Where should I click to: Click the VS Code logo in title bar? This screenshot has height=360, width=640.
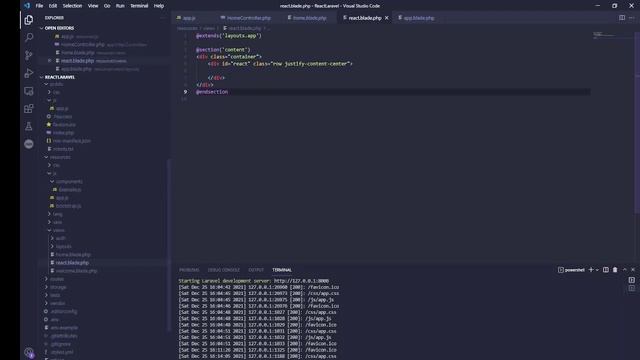tap(27, 6)
